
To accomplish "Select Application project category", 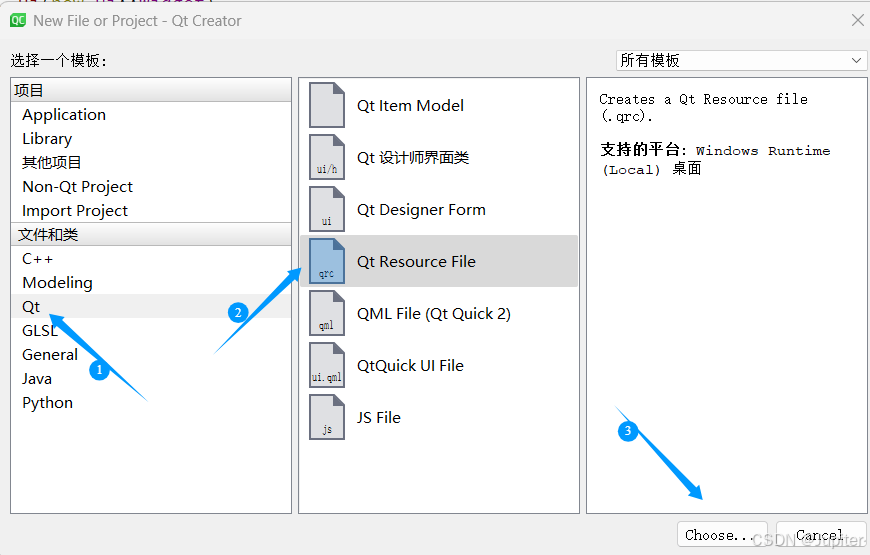I will 151,115.
